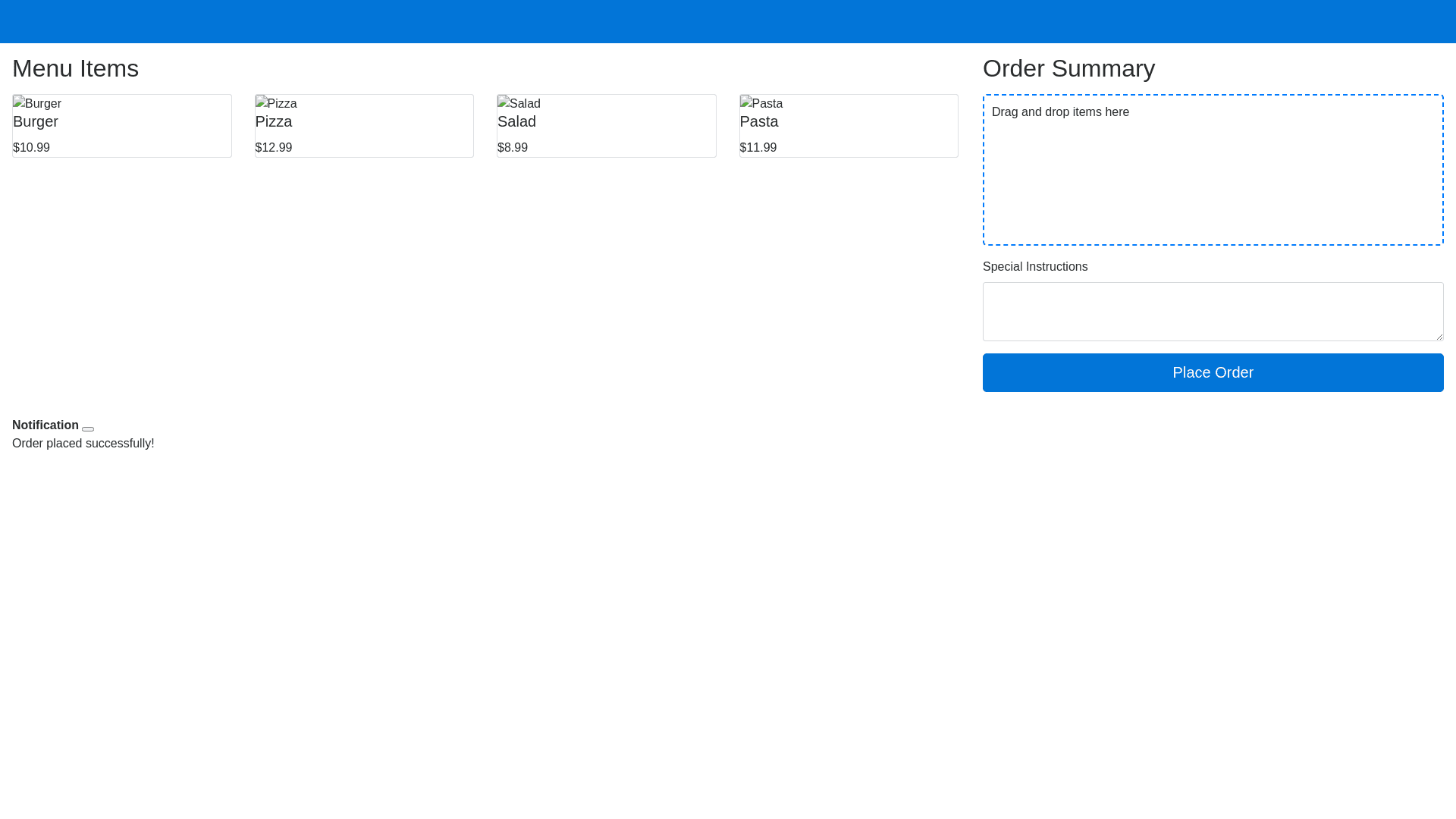Click the Order Summary heading
This screenshot has height=819, width=1456.
coord(1068,68)
